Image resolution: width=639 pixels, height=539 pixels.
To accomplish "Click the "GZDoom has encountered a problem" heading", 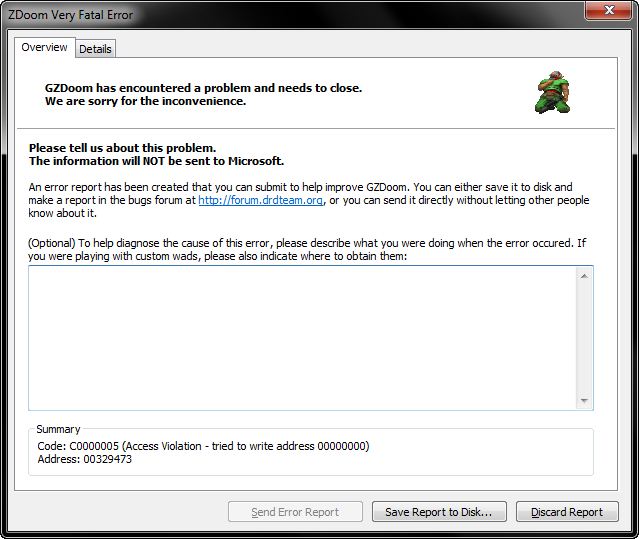I will click(x=203, y=88).
